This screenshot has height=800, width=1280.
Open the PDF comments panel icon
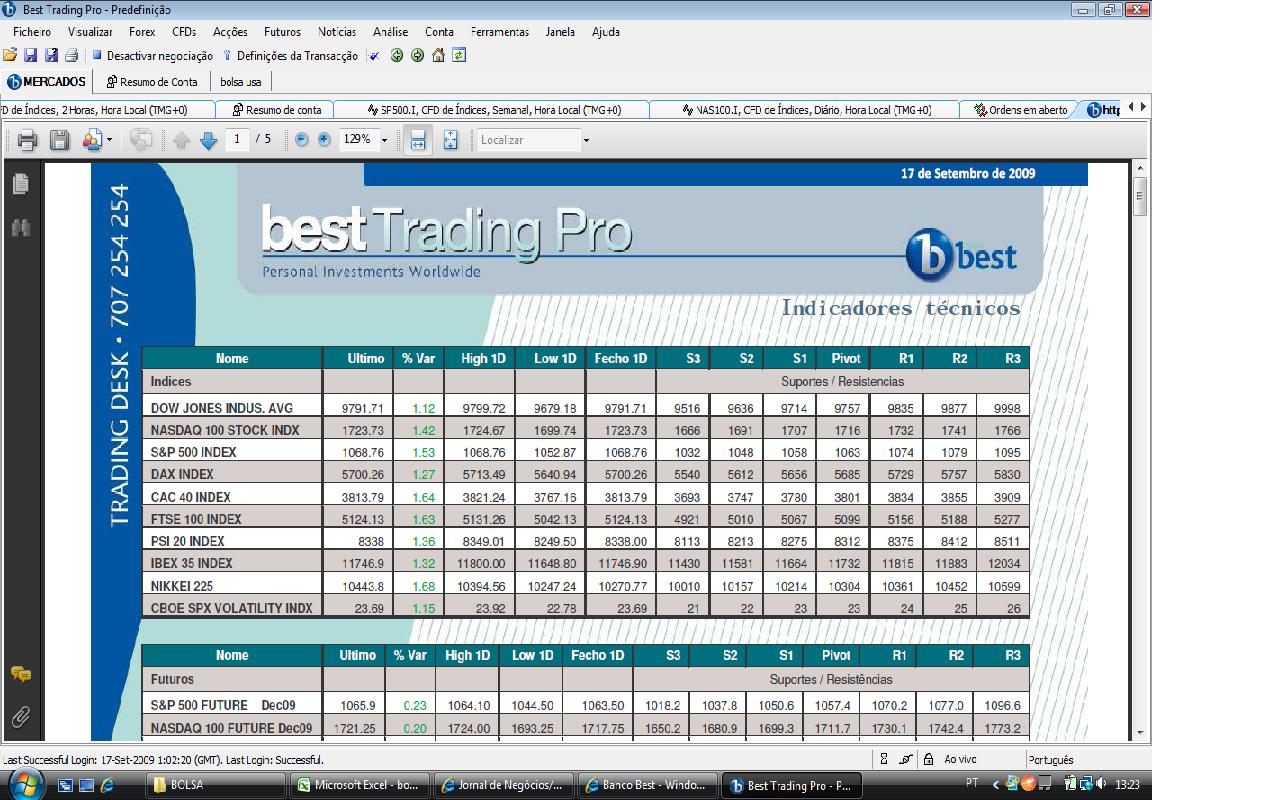pos(20,673)
